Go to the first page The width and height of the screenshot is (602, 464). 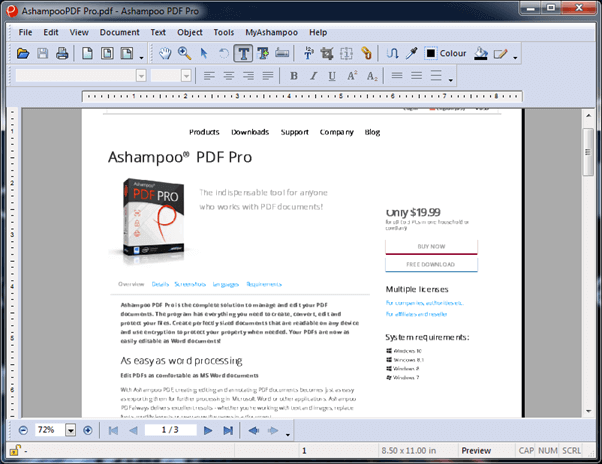[113, 430]
